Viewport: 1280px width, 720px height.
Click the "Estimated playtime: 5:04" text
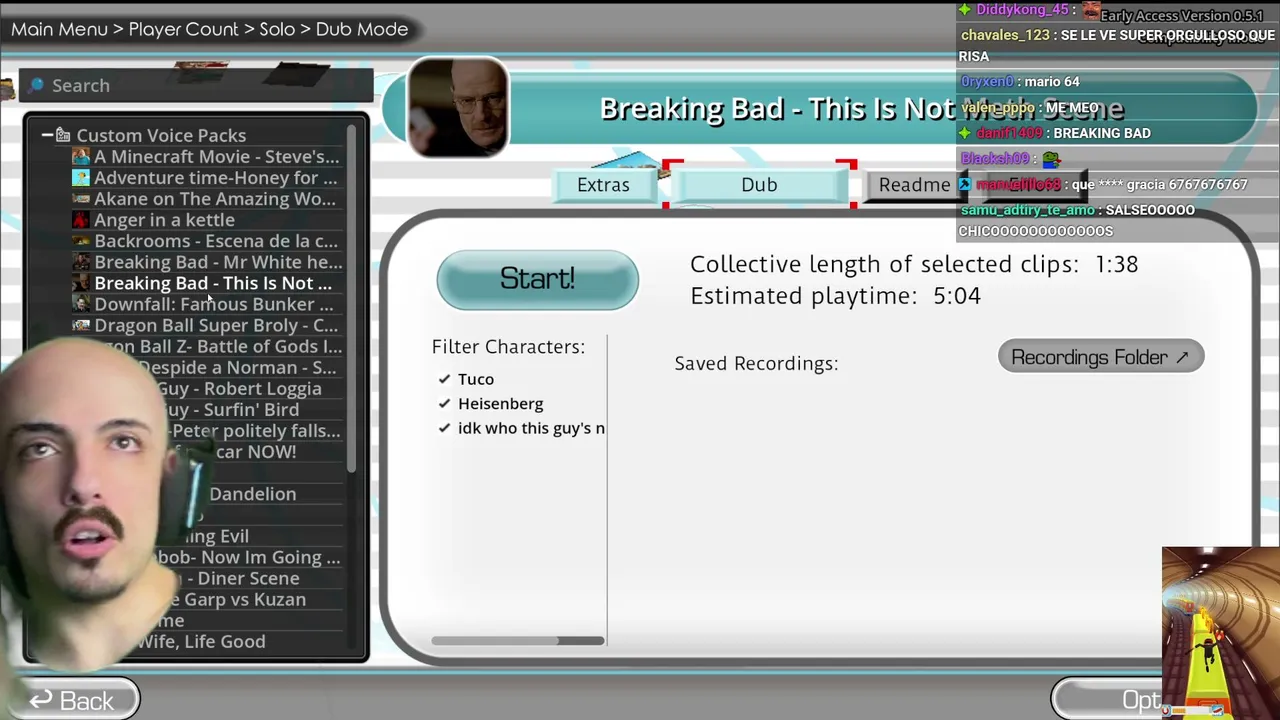tap(835, 296)
